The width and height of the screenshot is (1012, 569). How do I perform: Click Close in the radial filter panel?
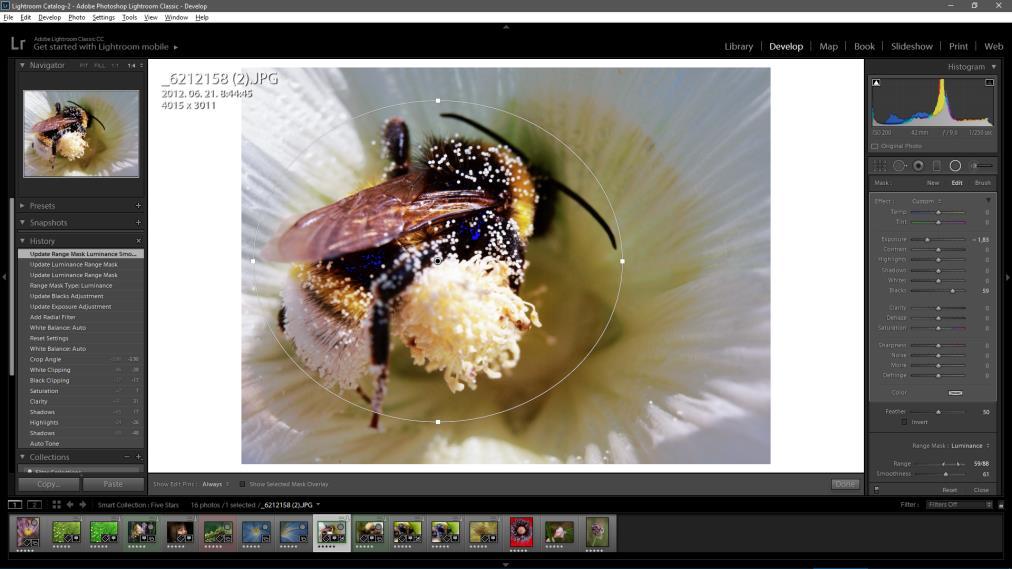981,490
